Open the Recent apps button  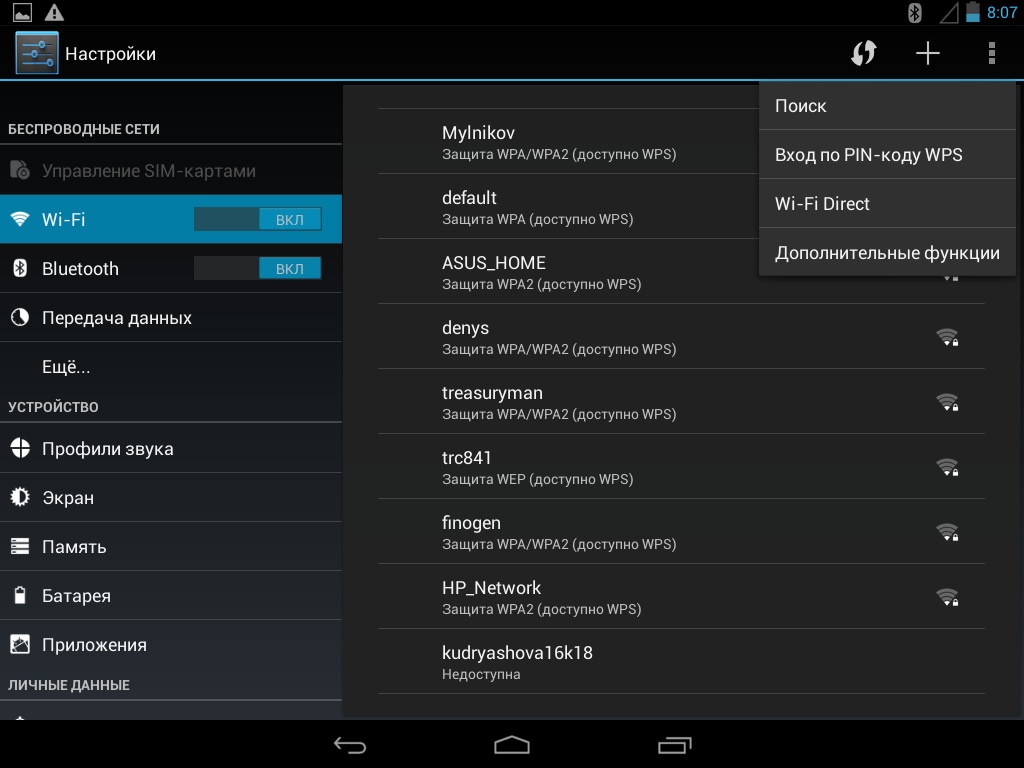coord(675,745)
